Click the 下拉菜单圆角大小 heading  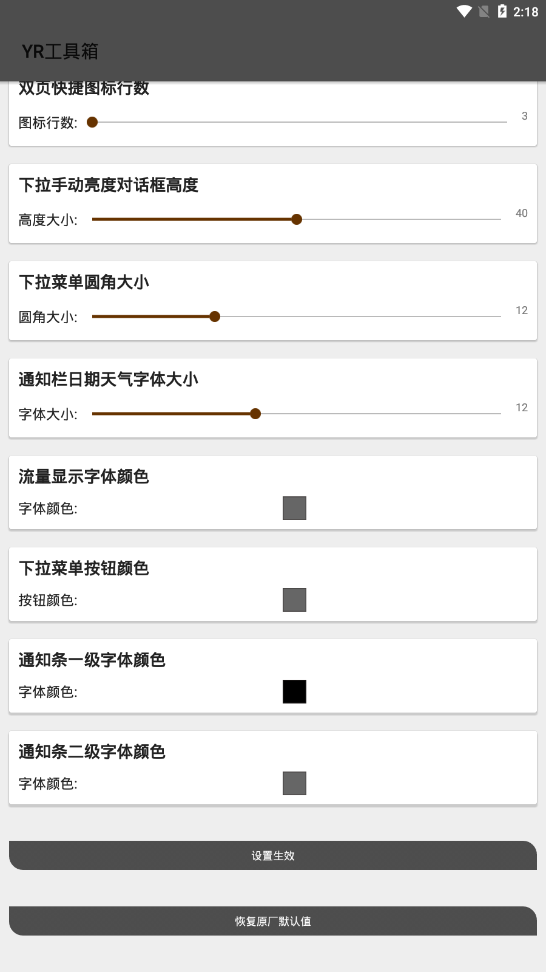tap(84, 282)
